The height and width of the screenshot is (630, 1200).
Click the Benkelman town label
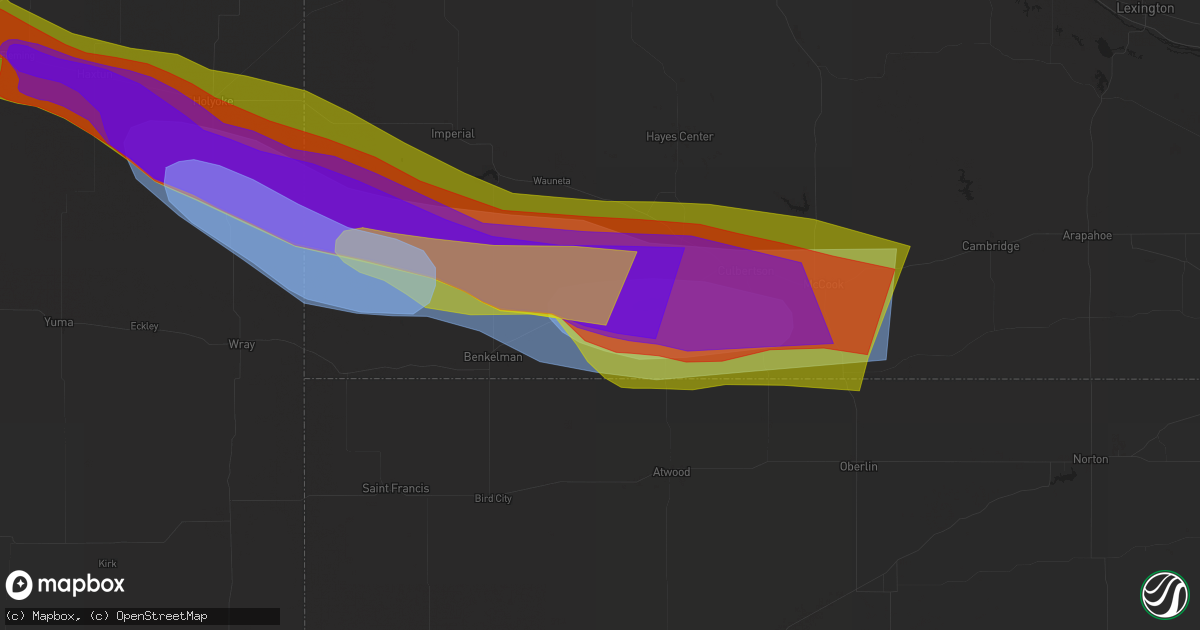pyautogui.click(x=493, y=357)
